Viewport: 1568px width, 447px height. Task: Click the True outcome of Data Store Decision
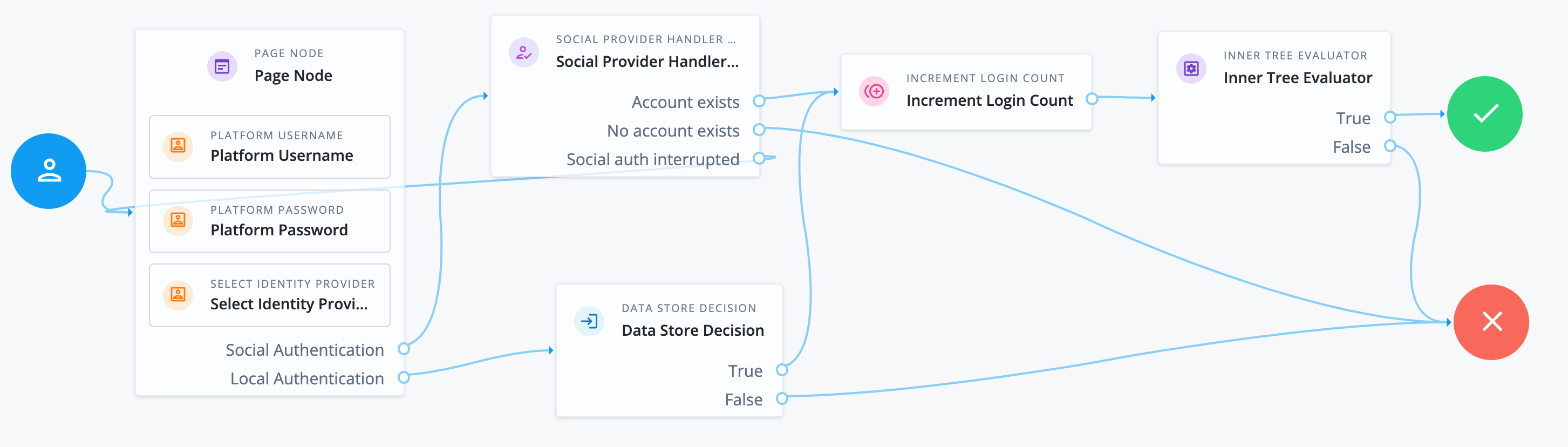coord(781,370)
